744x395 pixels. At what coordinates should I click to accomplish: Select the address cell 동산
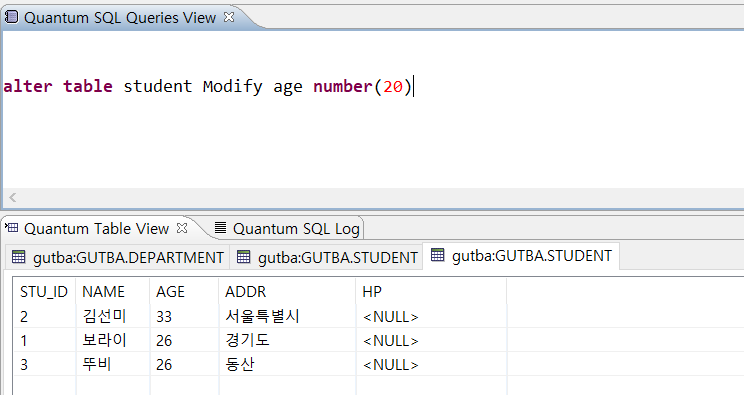(x=288, y=364)
